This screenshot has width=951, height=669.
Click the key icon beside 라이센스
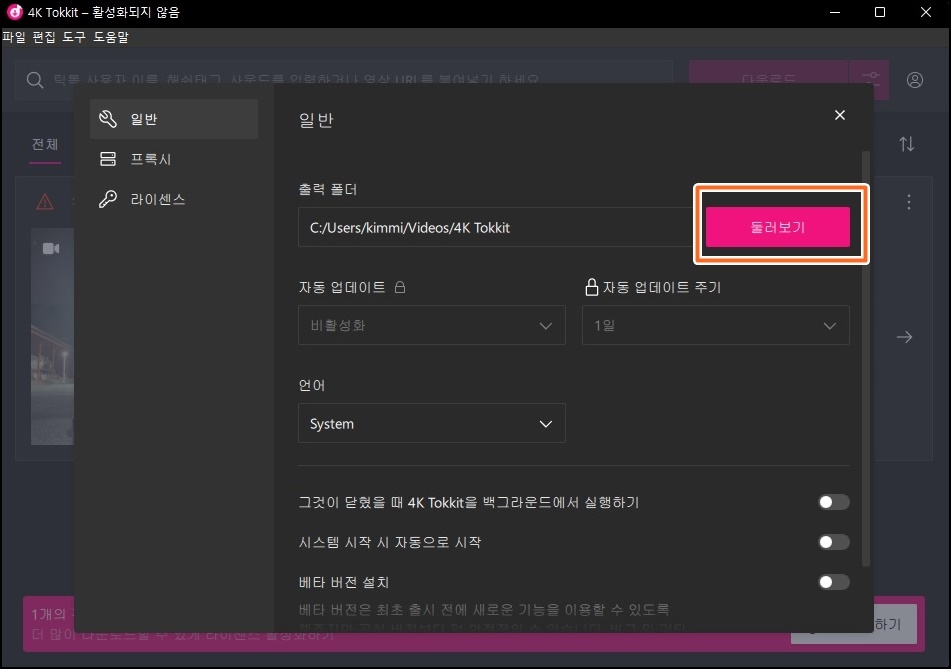point(108,199)
